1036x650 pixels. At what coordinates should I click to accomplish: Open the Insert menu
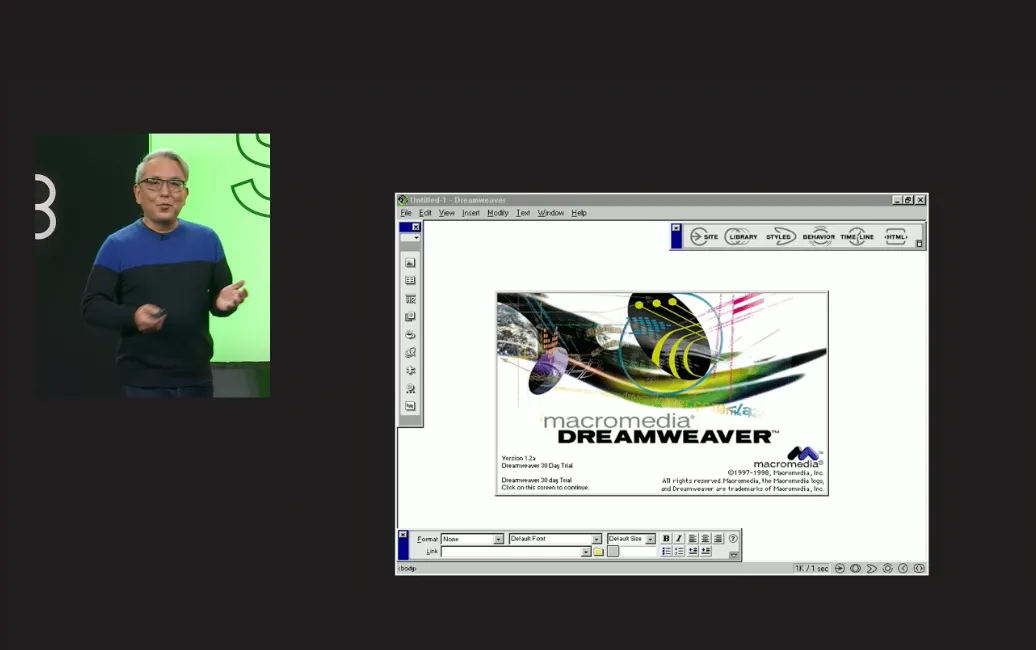point(470,213)
